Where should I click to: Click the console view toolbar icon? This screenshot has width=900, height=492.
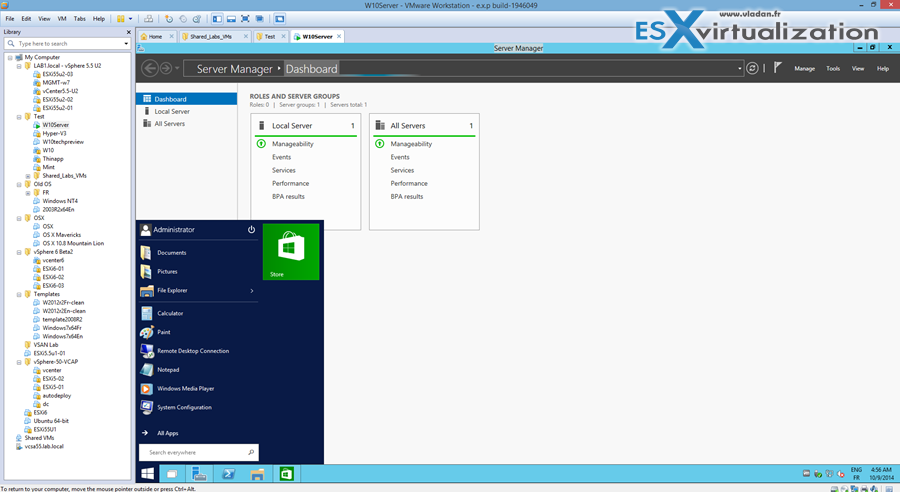pos(280,19)
